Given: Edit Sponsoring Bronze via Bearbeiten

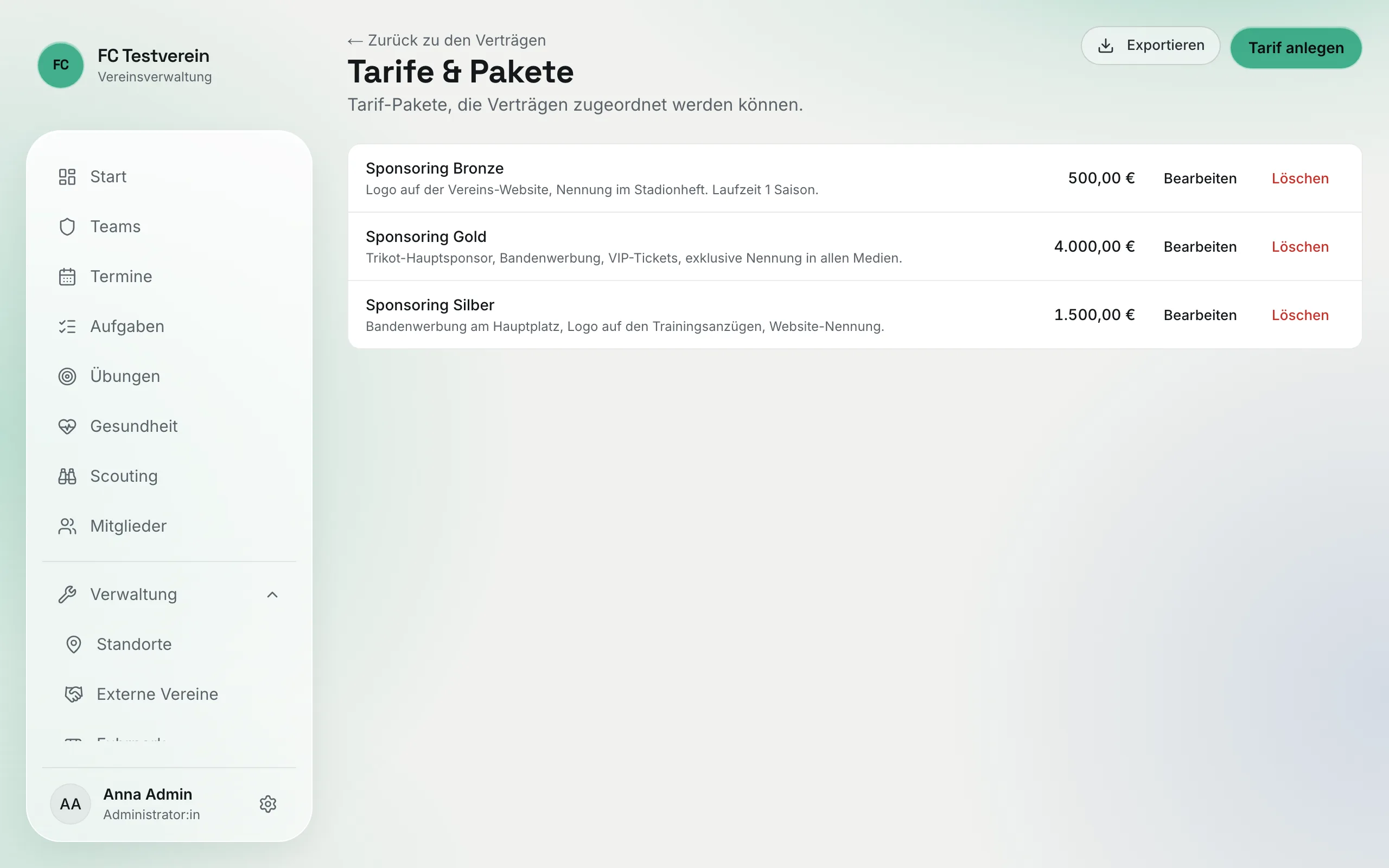Looking at the screenshot, I should [1200, 178].
